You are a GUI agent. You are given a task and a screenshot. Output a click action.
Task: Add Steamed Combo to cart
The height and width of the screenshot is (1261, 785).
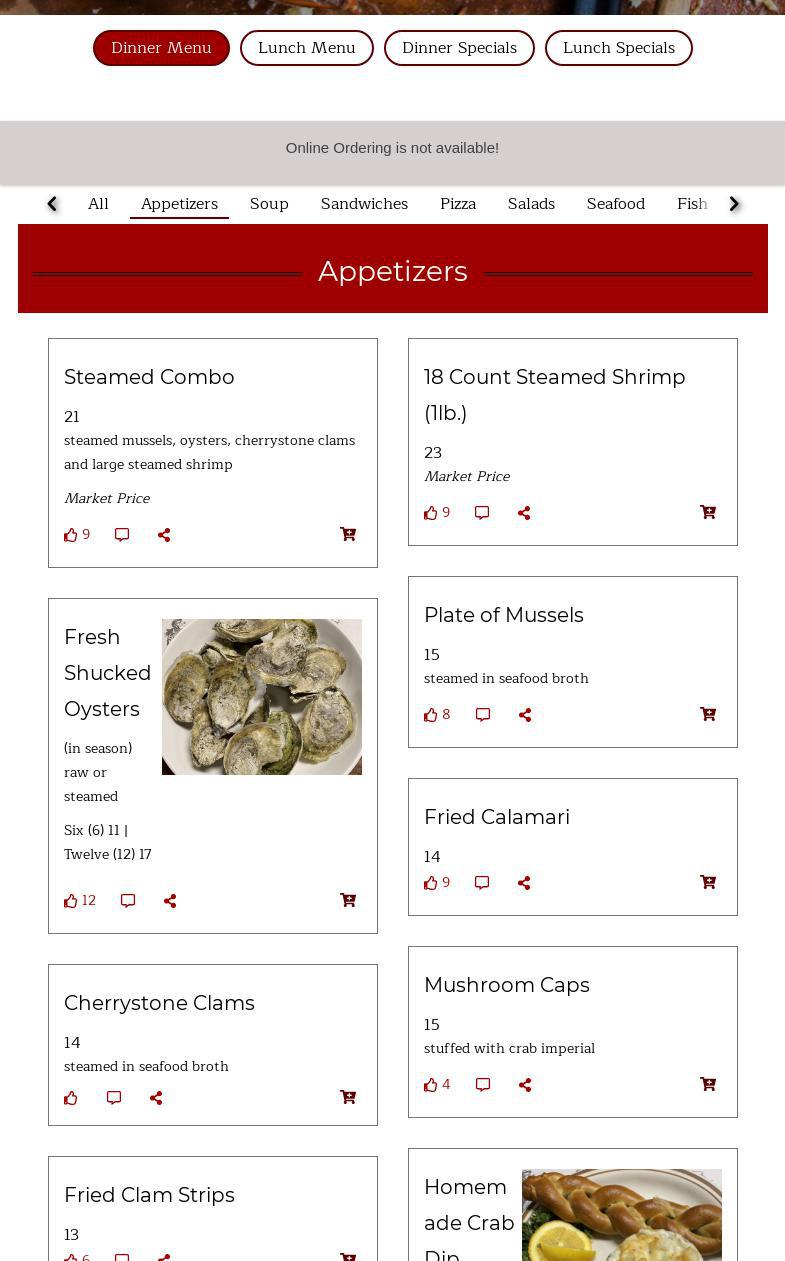[x=348, y=534]
